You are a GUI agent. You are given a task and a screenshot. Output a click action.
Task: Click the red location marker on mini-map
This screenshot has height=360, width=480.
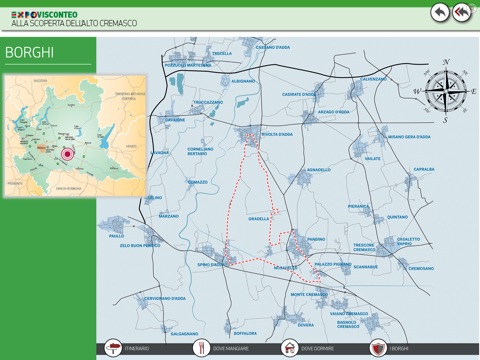[68, 154]
